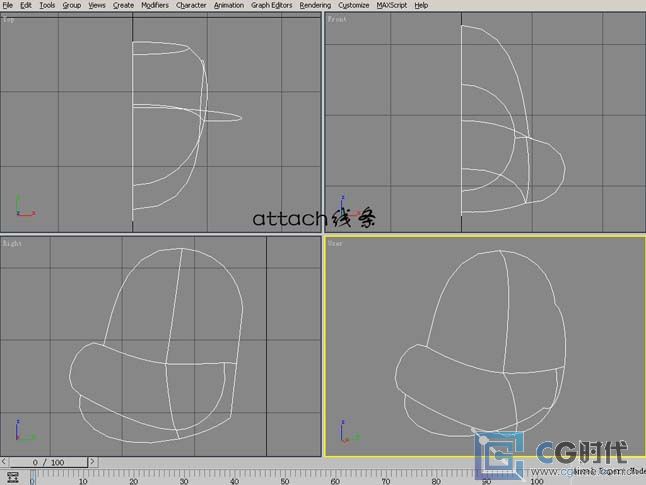Open the Animation menu

pyautogui.click(x=229, y=5)
